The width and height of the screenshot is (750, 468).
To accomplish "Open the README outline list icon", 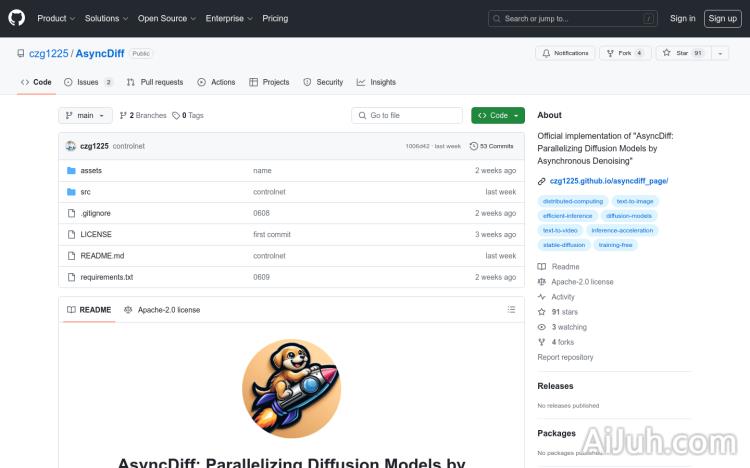I will tap(511, 310).
